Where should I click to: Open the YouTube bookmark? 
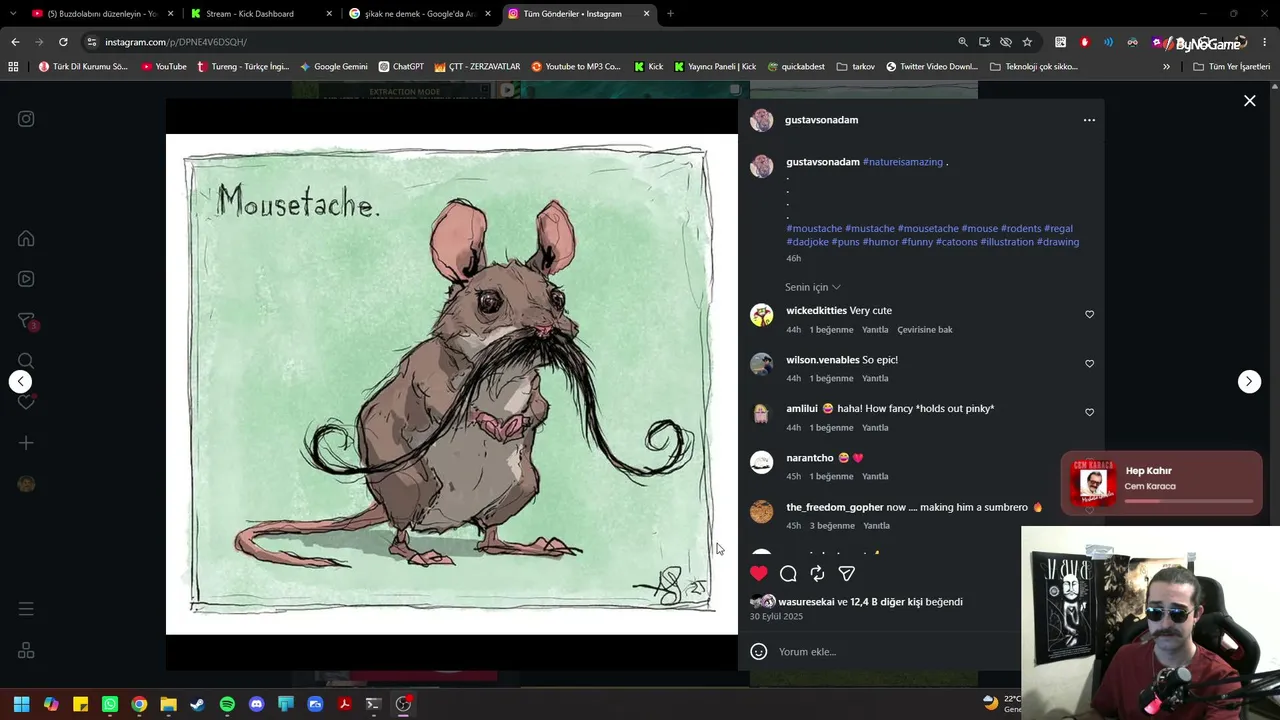pos(164,67)
